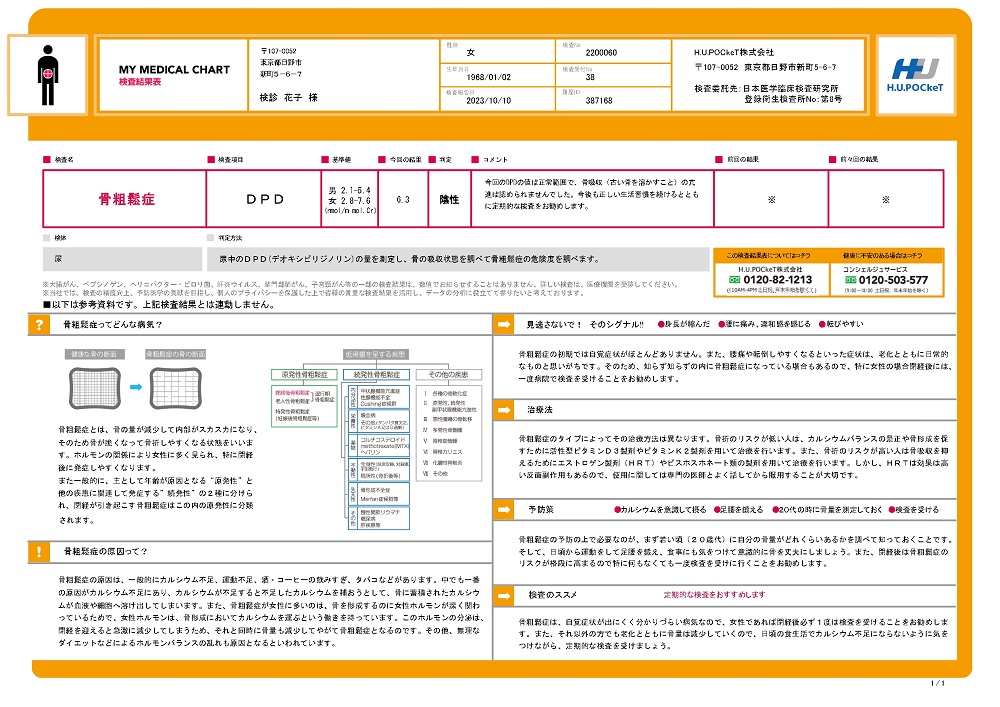Viewport: 1000px width, 707px height.
Task: Click the current result value 0.3
Action: [x=403, y=200]
